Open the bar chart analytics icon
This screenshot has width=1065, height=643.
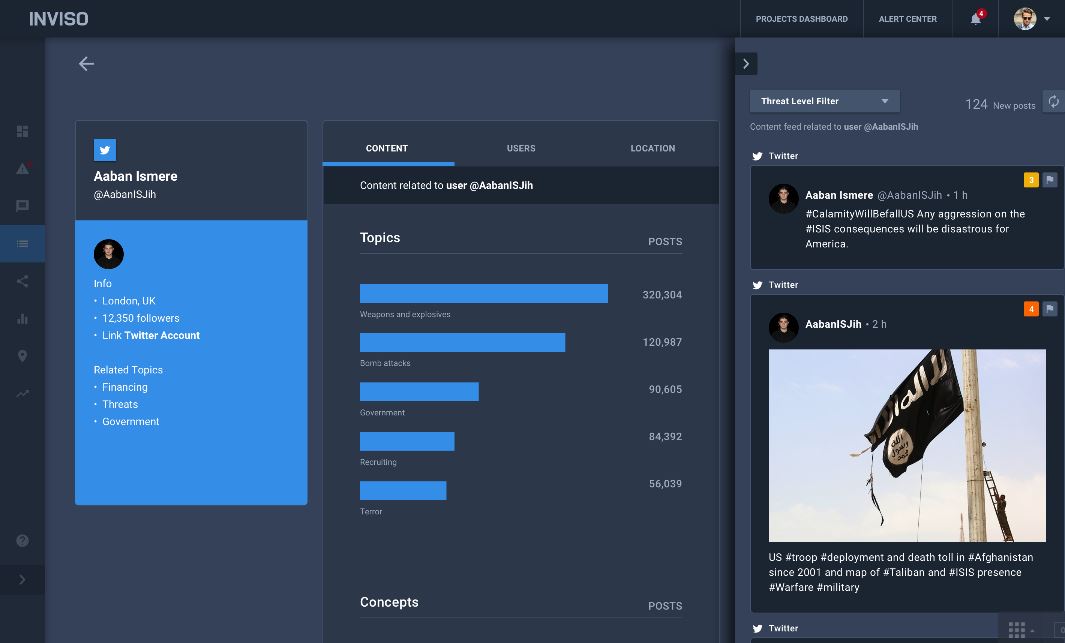pyautogui.click(x=22, y=319)
